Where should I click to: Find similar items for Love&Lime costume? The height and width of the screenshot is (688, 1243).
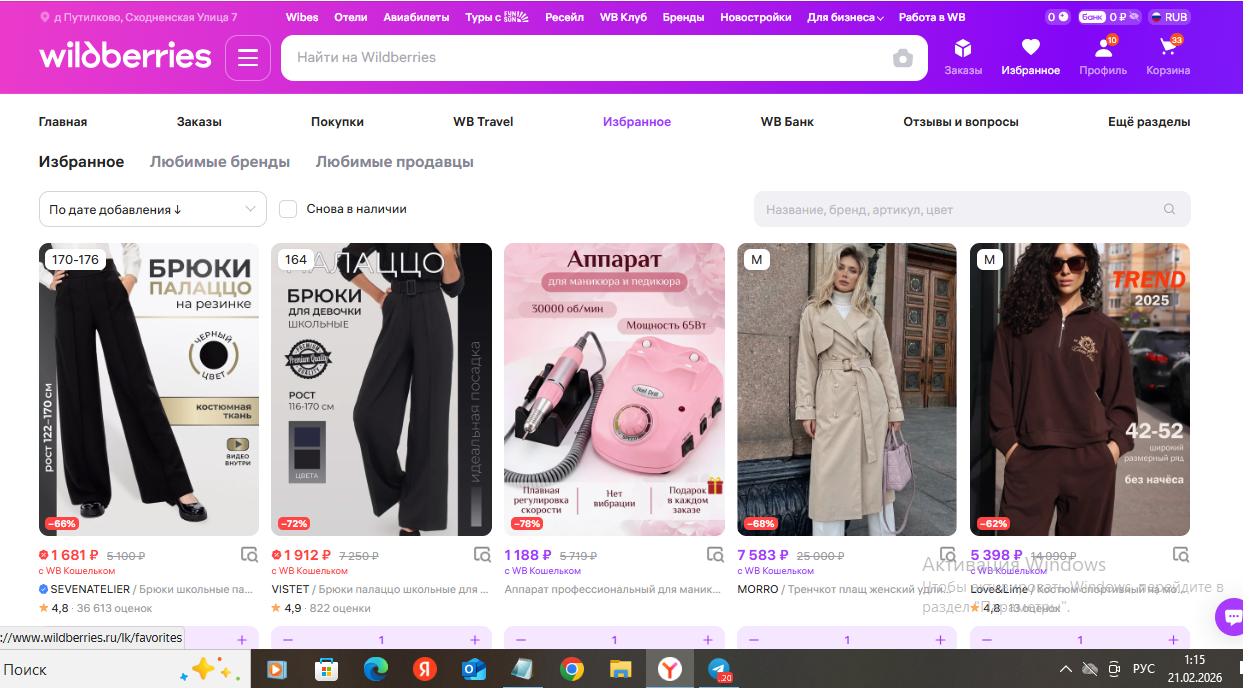pyautogui.click(x=1181, y=554)
